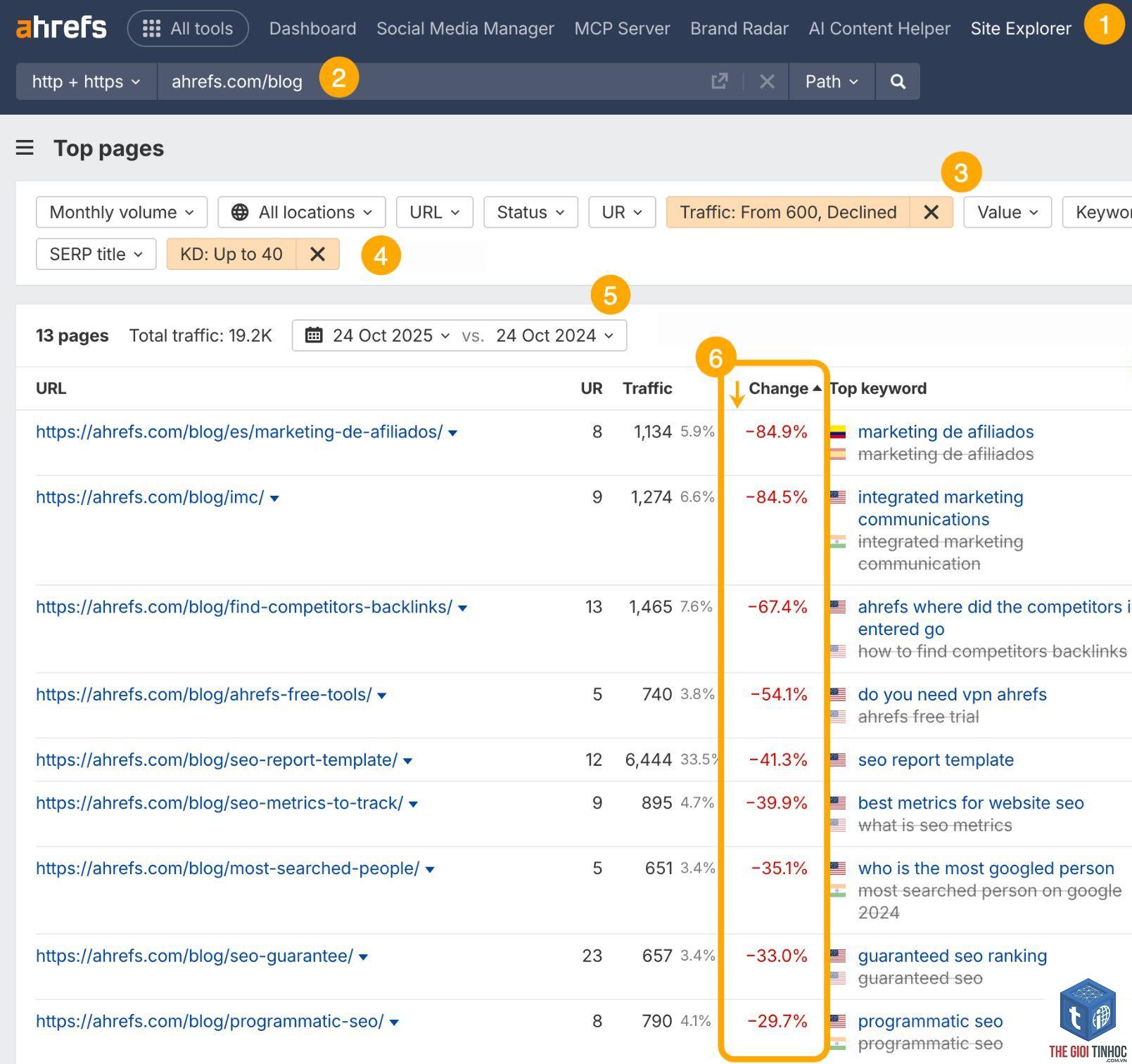Image resolution: width=1132 pixels, height=1064 pixels.
Task: Open the most-searched-people URL
Action: (x=228, y=868)
